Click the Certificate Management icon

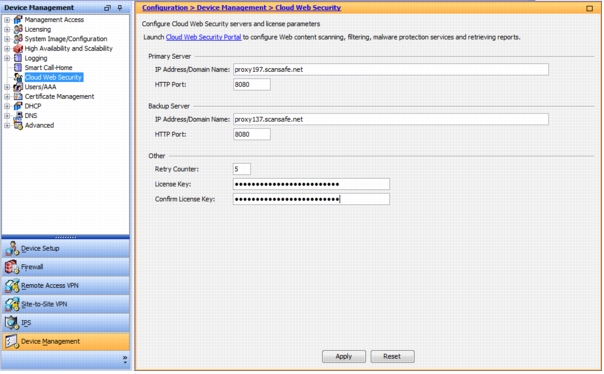pos(18,96)
